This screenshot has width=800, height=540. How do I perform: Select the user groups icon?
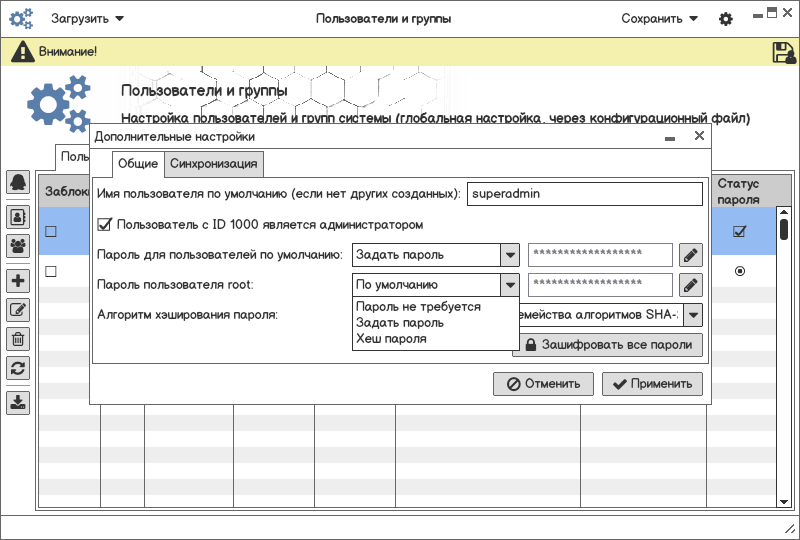18,244
